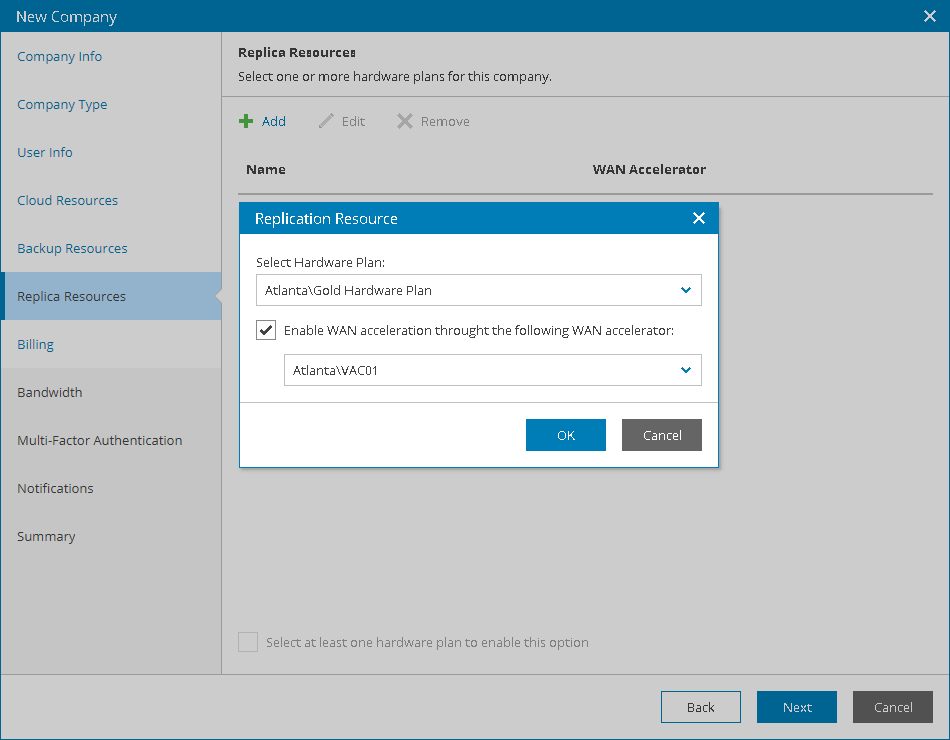Toggle the disabled hardware plan option checkbox

248,642
